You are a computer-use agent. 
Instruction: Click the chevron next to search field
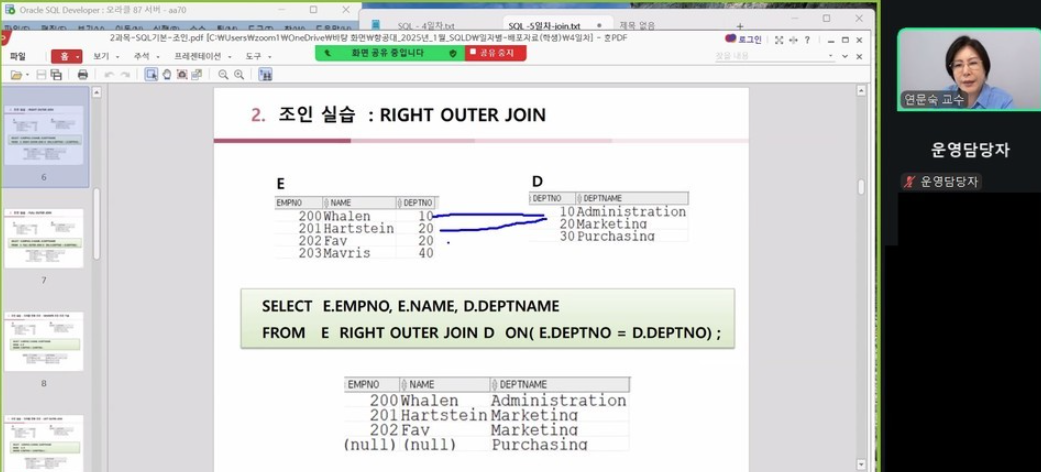(x=845, y=56)
